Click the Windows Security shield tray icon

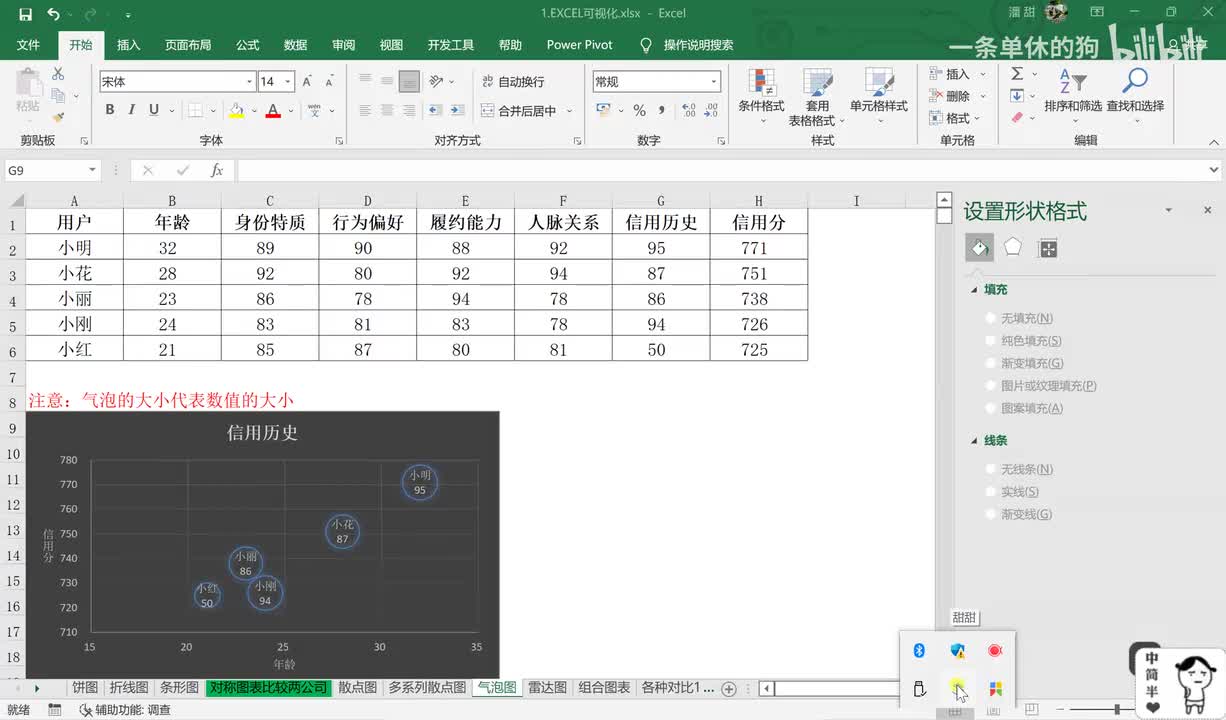[x=957, y=650]
